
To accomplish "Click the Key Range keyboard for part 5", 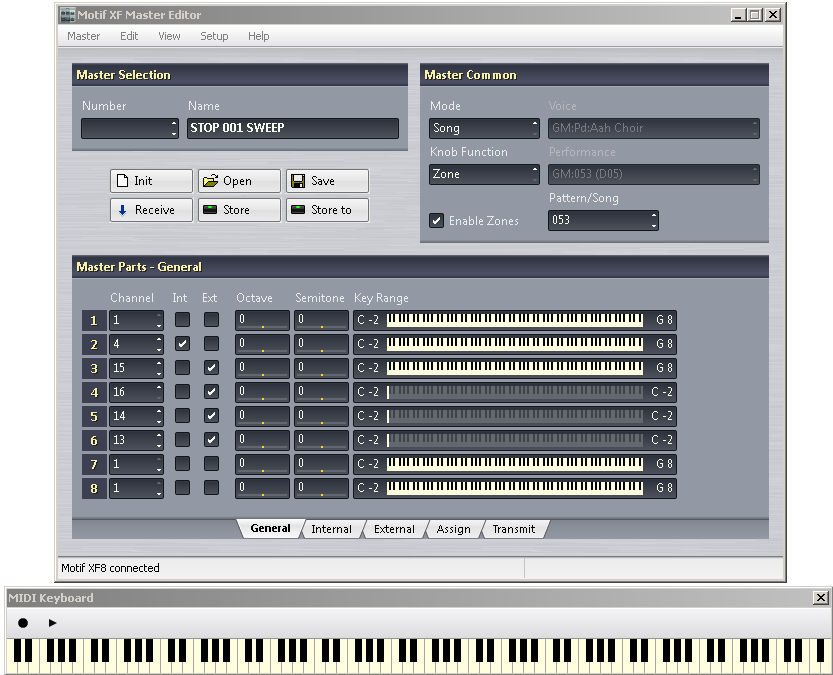I will click(515, 416).
